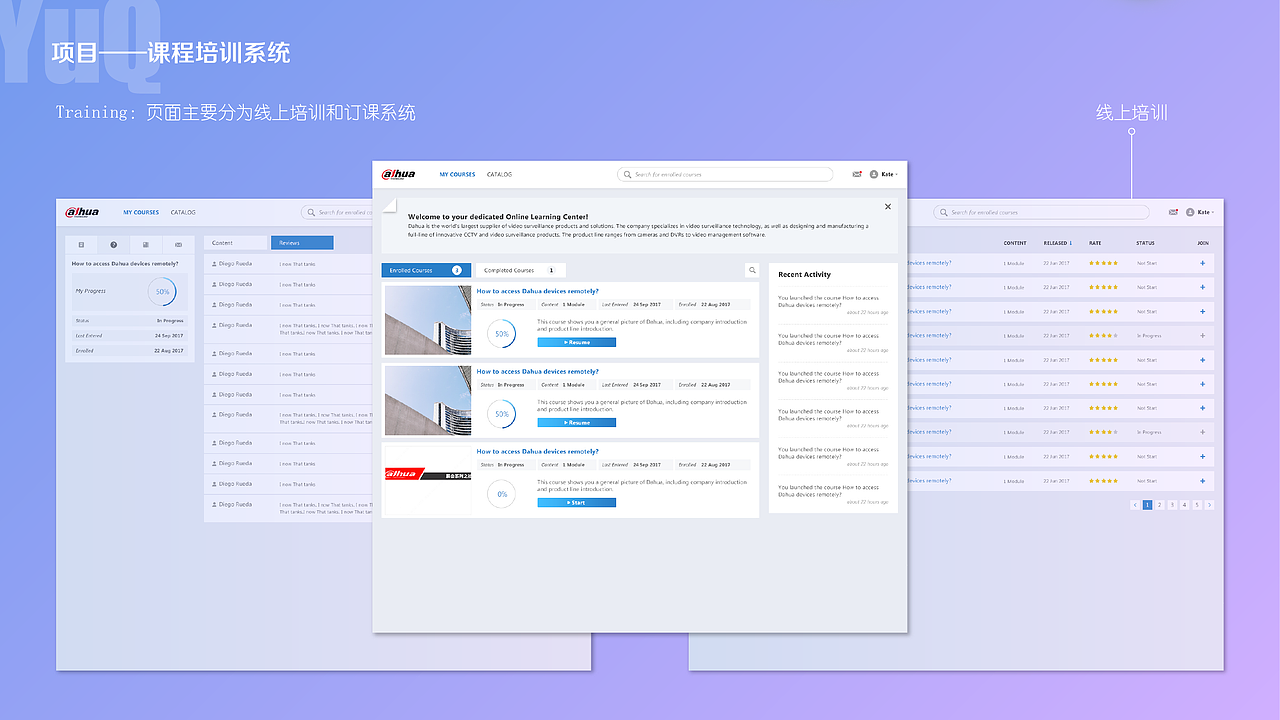Open MY COURSES in the left window
This screenshot has width=1280, height=720.
(x=141, y=212)
